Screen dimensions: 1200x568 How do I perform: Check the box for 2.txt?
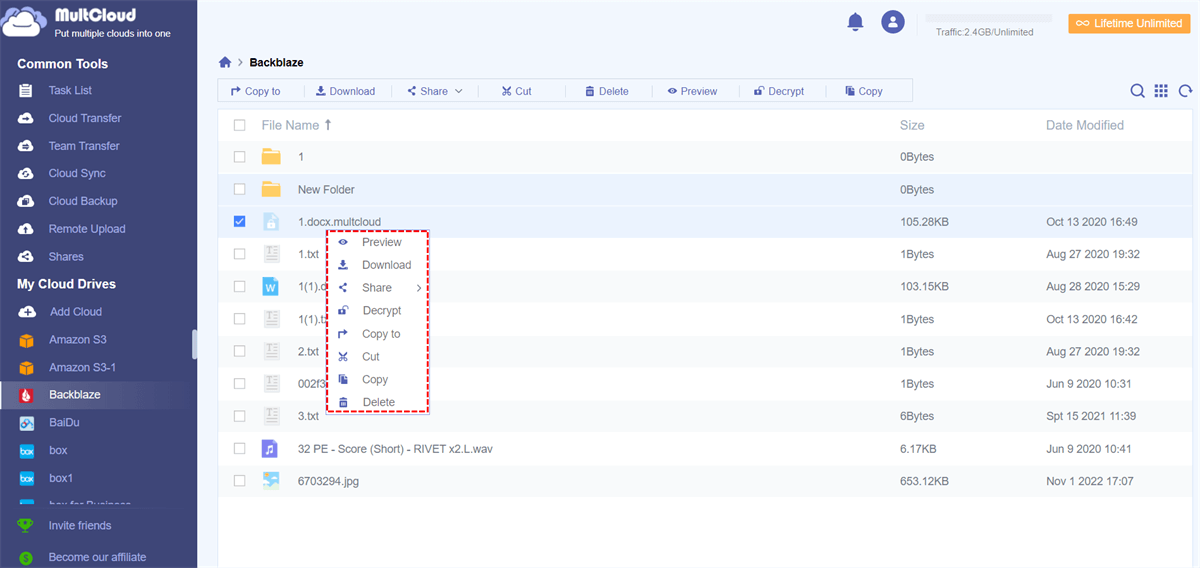point(239,351)
